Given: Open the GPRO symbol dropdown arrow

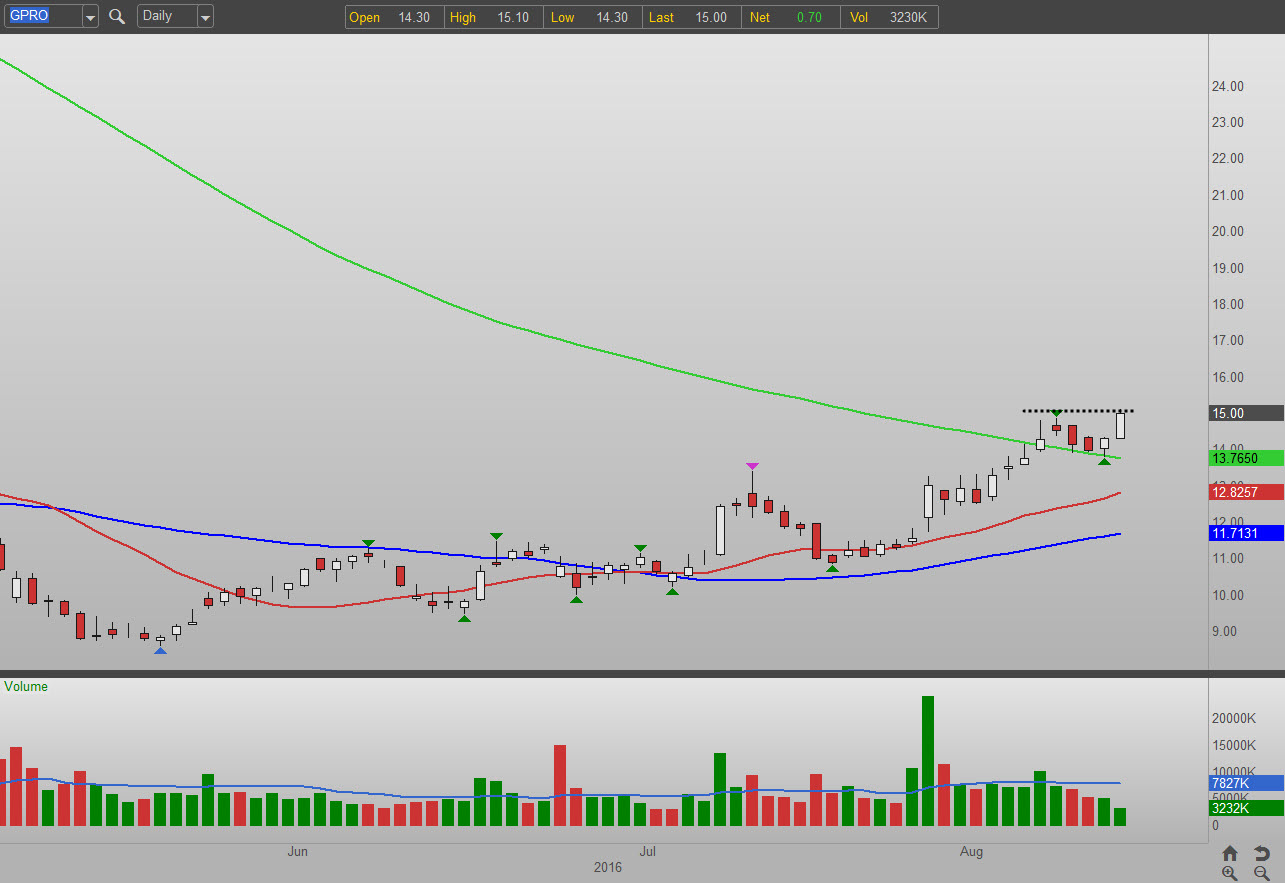Looking at the screenshot, I should [90, 16].
